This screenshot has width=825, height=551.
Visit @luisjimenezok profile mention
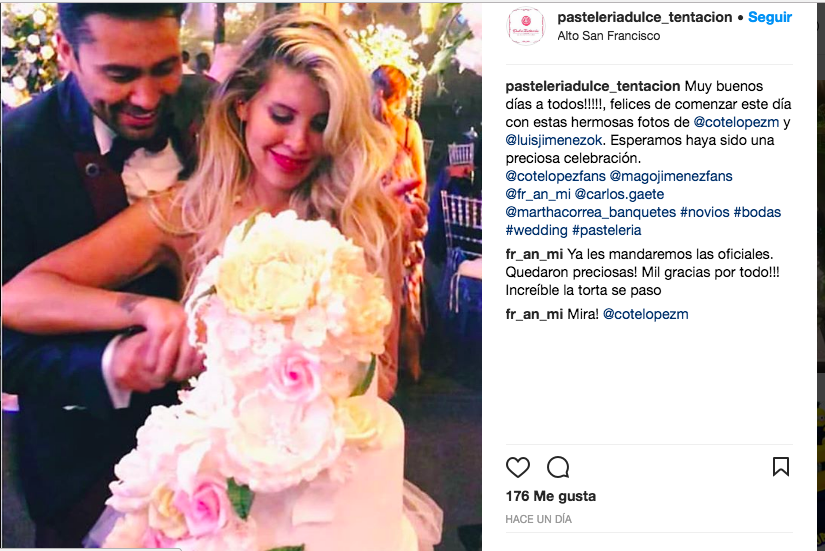pyautogui.click(x=554, y=140)
